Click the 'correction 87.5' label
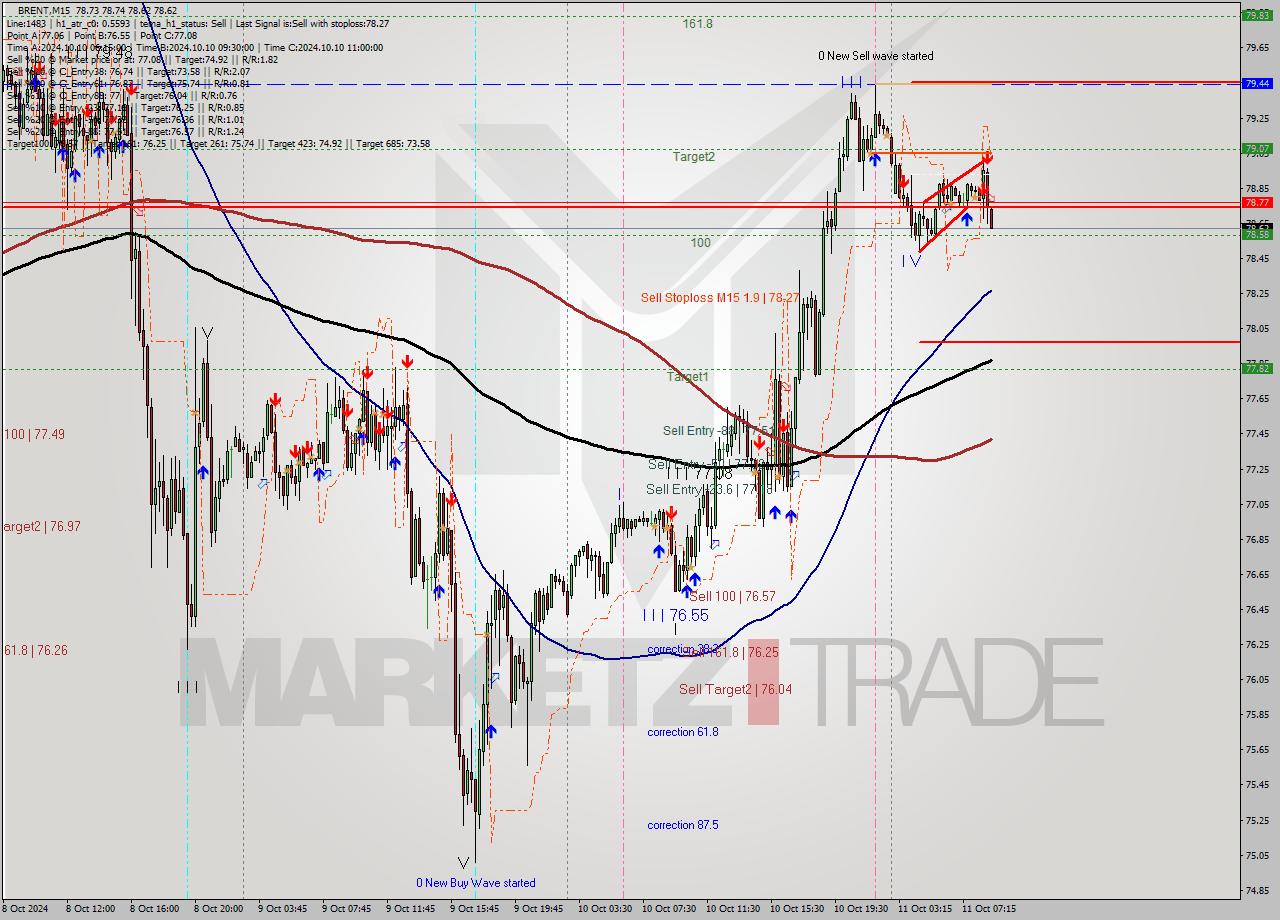Viewport: 1280px width, 920px height. pos(682,825)
